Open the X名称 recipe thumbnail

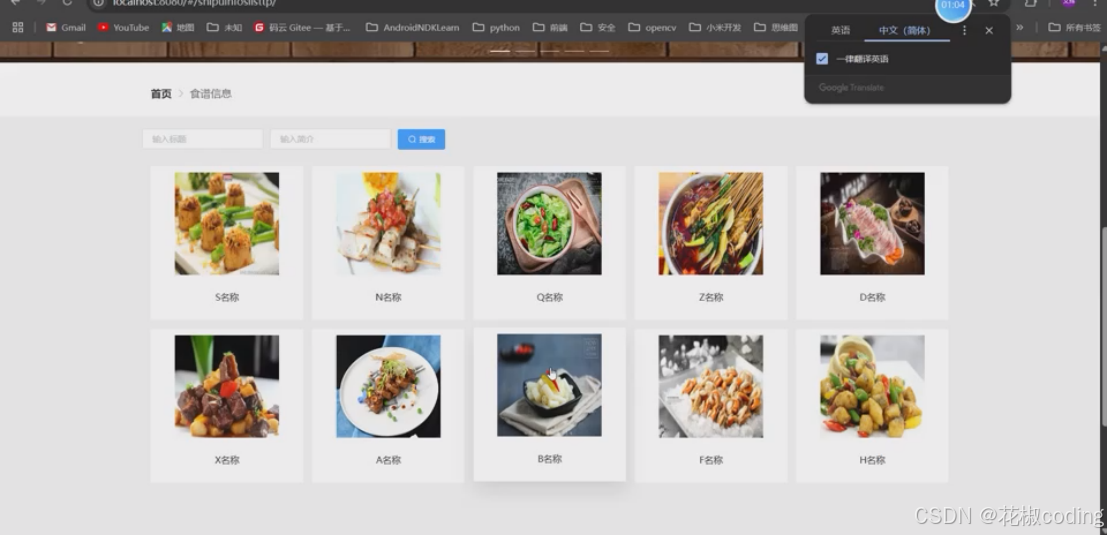click(x=227, y=386)
